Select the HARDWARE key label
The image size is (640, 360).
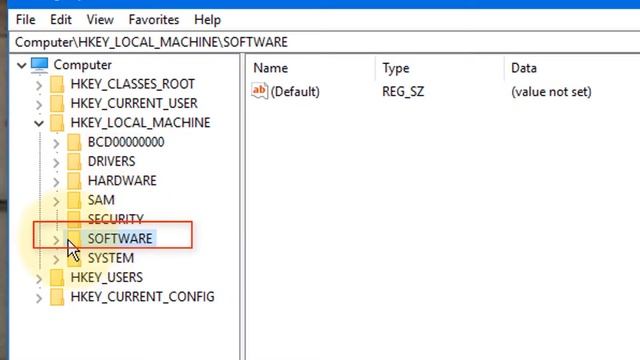pyautogui.click(x=122, y=180)
